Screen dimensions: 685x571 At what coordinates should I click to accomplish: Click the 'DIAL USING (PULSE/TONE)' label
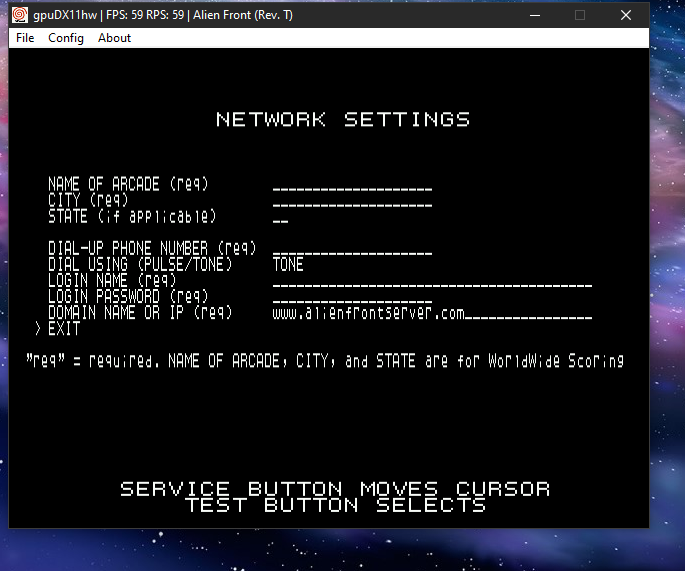(x=140, y=265)
